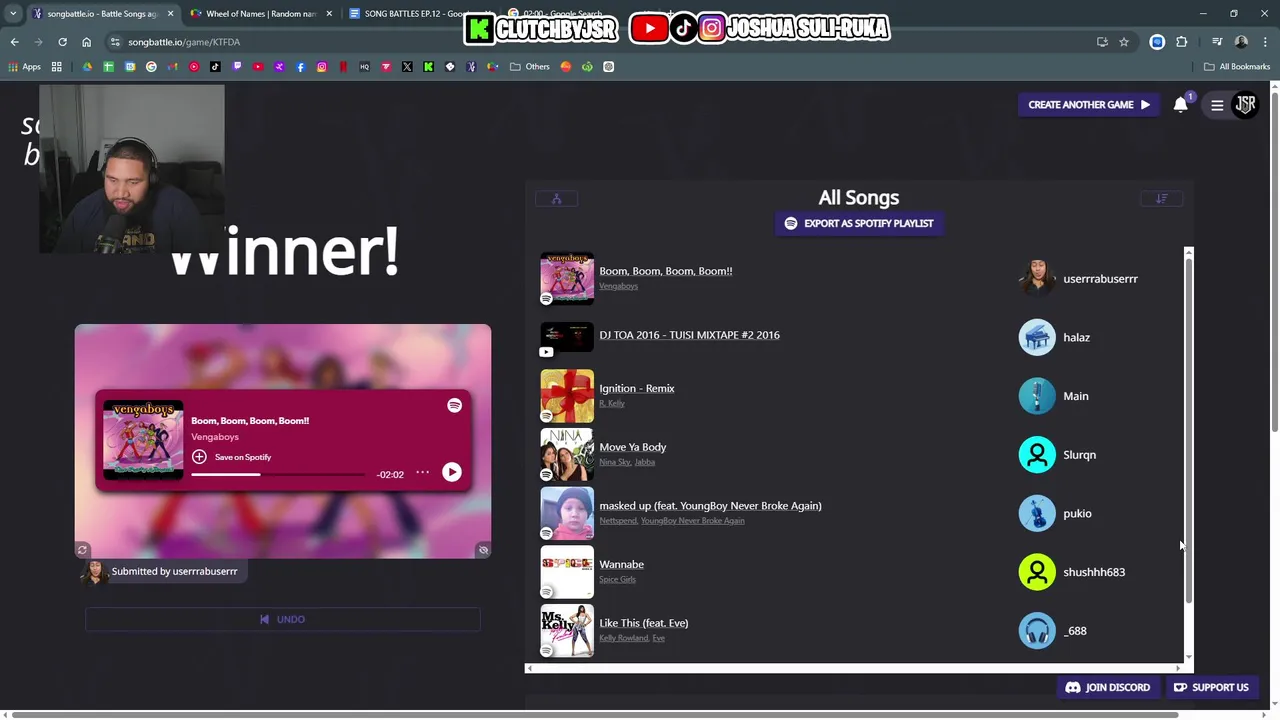The image size is (1280, 720).
Task: Open the Support Us link
Action: [x=1212, y=688]
